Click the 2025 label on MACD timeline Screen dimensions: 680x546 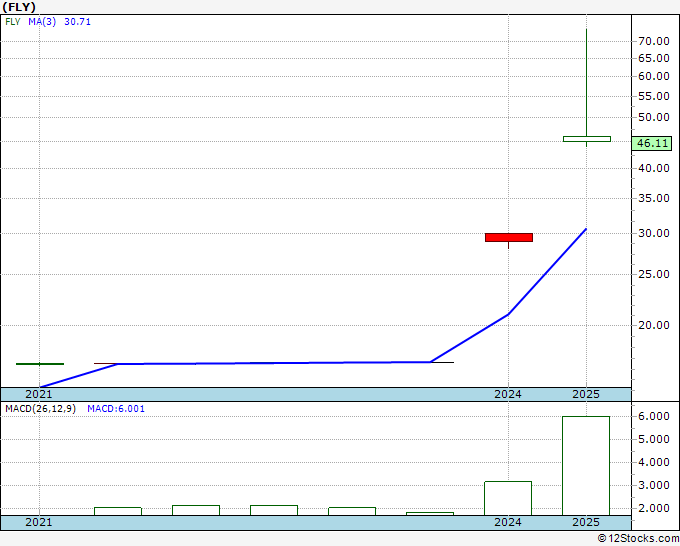(x=586, y=522)
